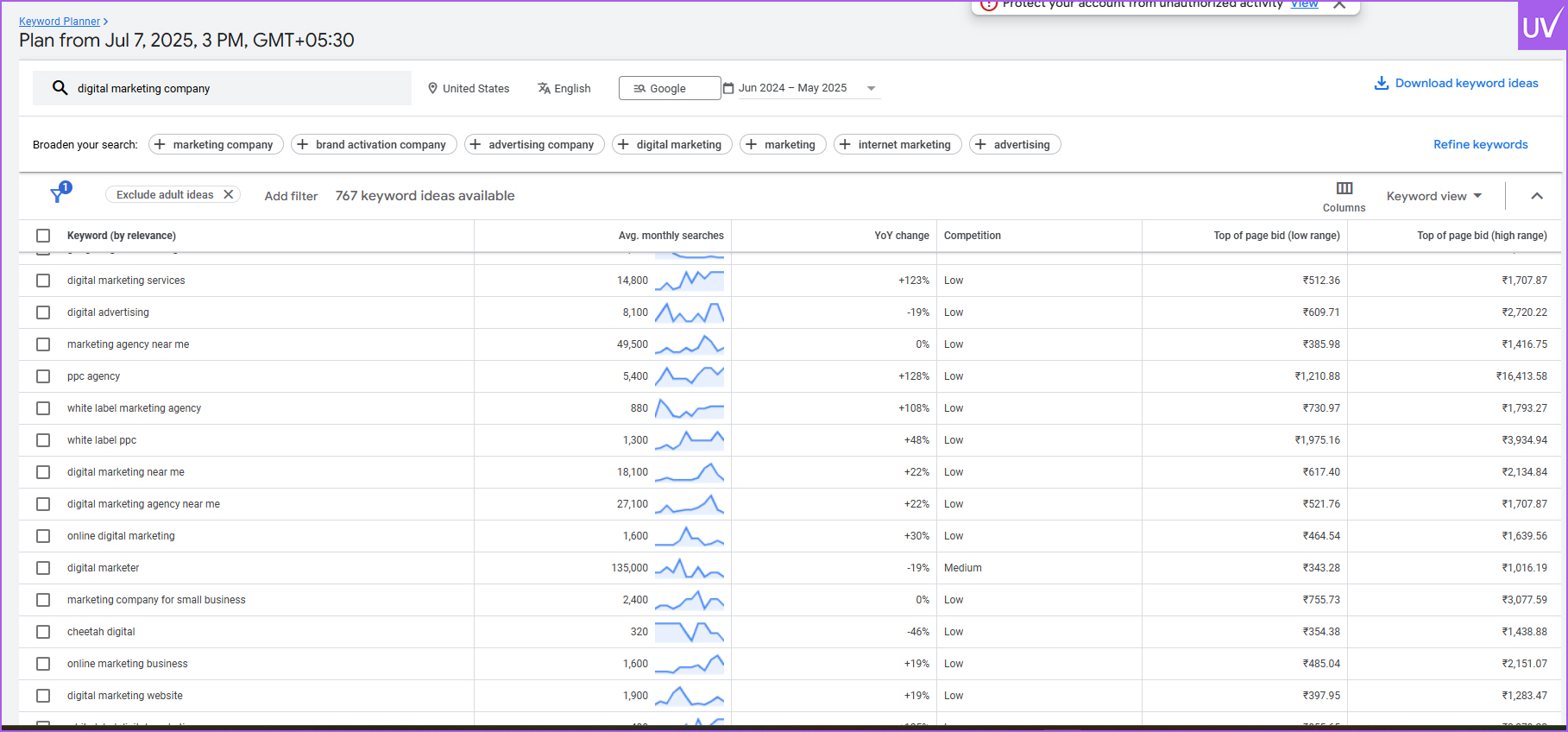
Task: Open the Columns selector icon
Action: click(1344, 188)
